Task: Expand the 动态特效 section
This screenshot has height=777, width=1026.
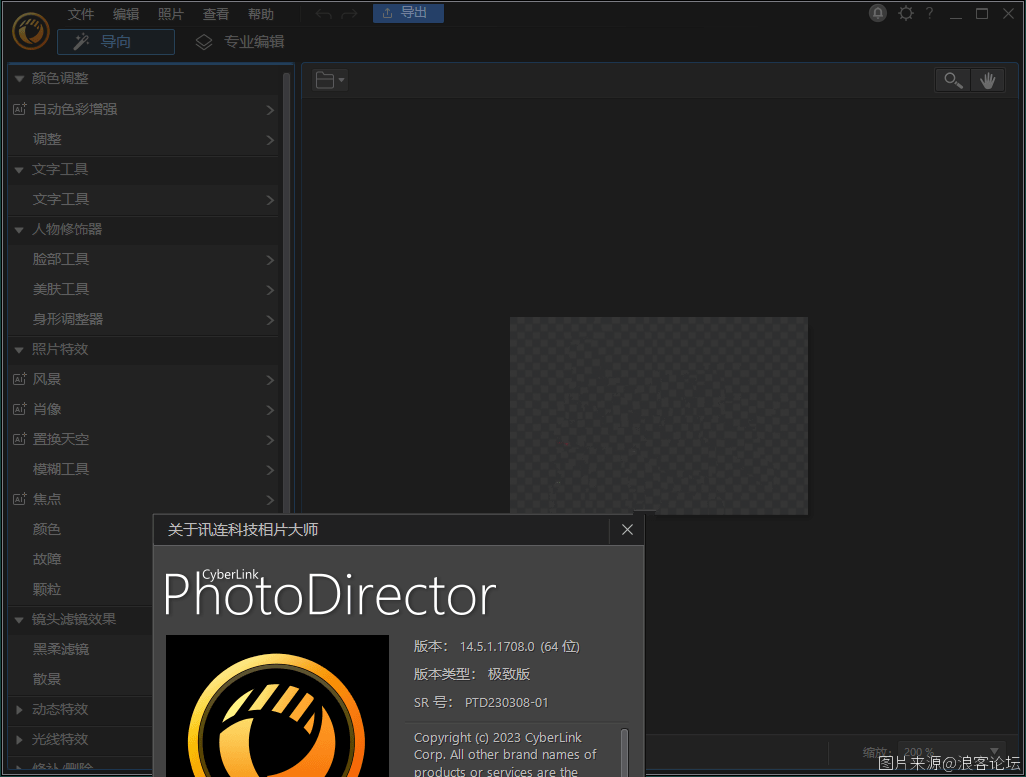Action: (19, 709)
